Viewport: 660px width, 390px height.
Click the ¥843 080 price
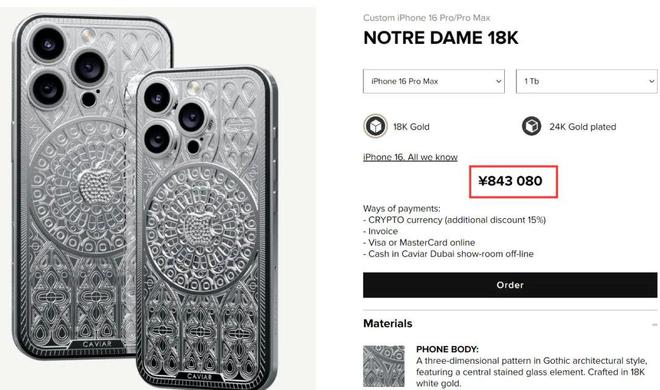tap(510, 181)
